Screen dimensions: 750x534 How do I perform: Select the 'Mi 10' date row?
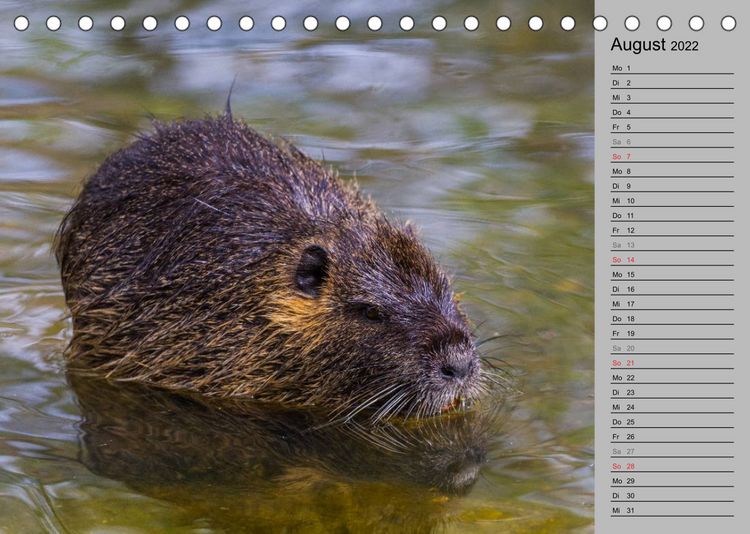(672, 201)
